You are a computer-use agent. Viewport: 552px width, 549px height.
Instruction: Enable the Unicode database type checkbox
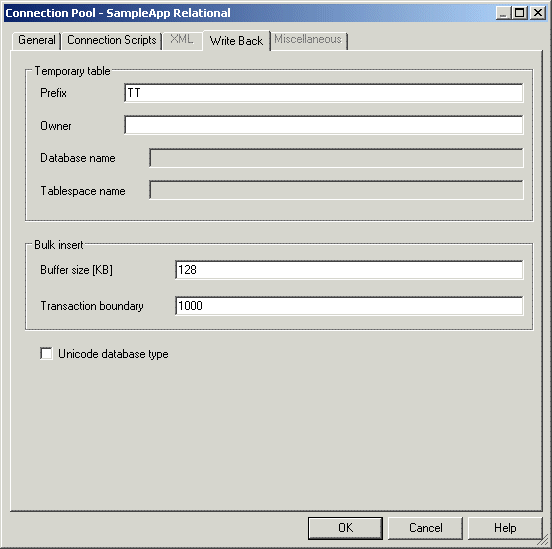click(46, 354)
